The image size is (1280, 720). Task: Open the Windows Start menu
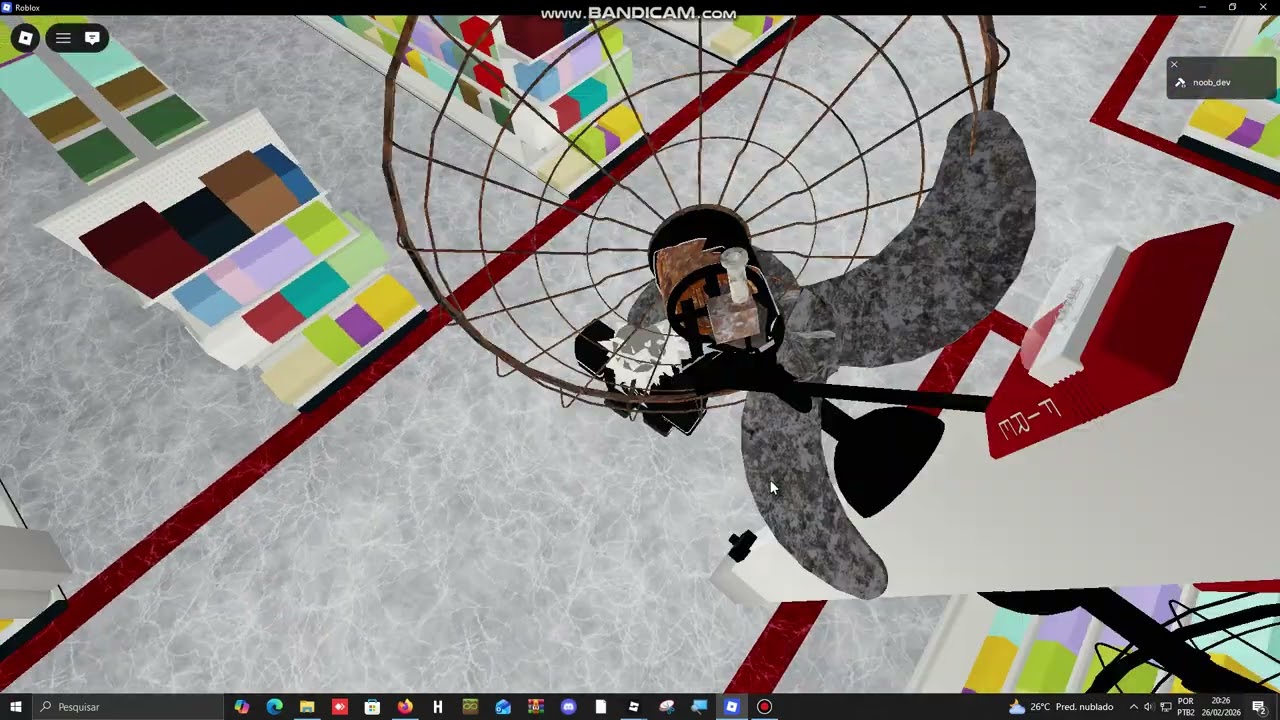tap(16, 707)
